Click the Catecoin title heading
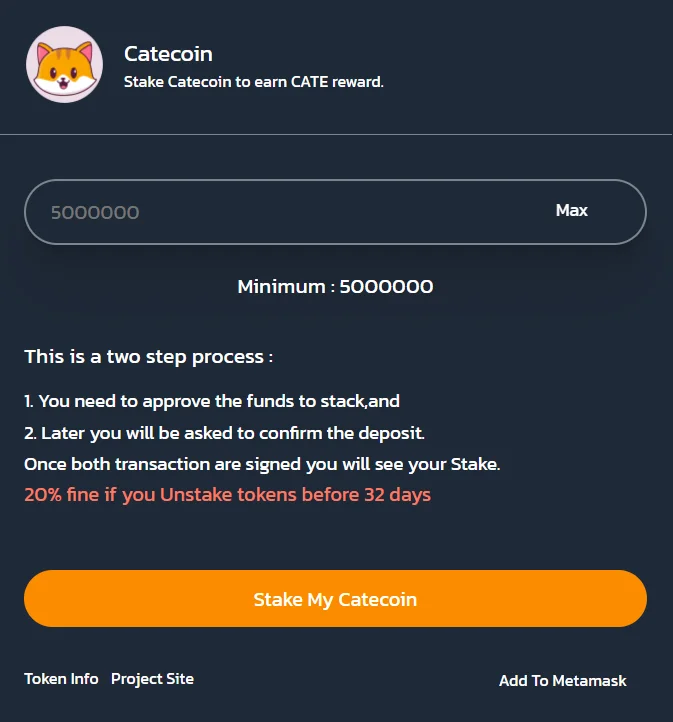The height and width of the screenshot is (722, 673). 168,54
